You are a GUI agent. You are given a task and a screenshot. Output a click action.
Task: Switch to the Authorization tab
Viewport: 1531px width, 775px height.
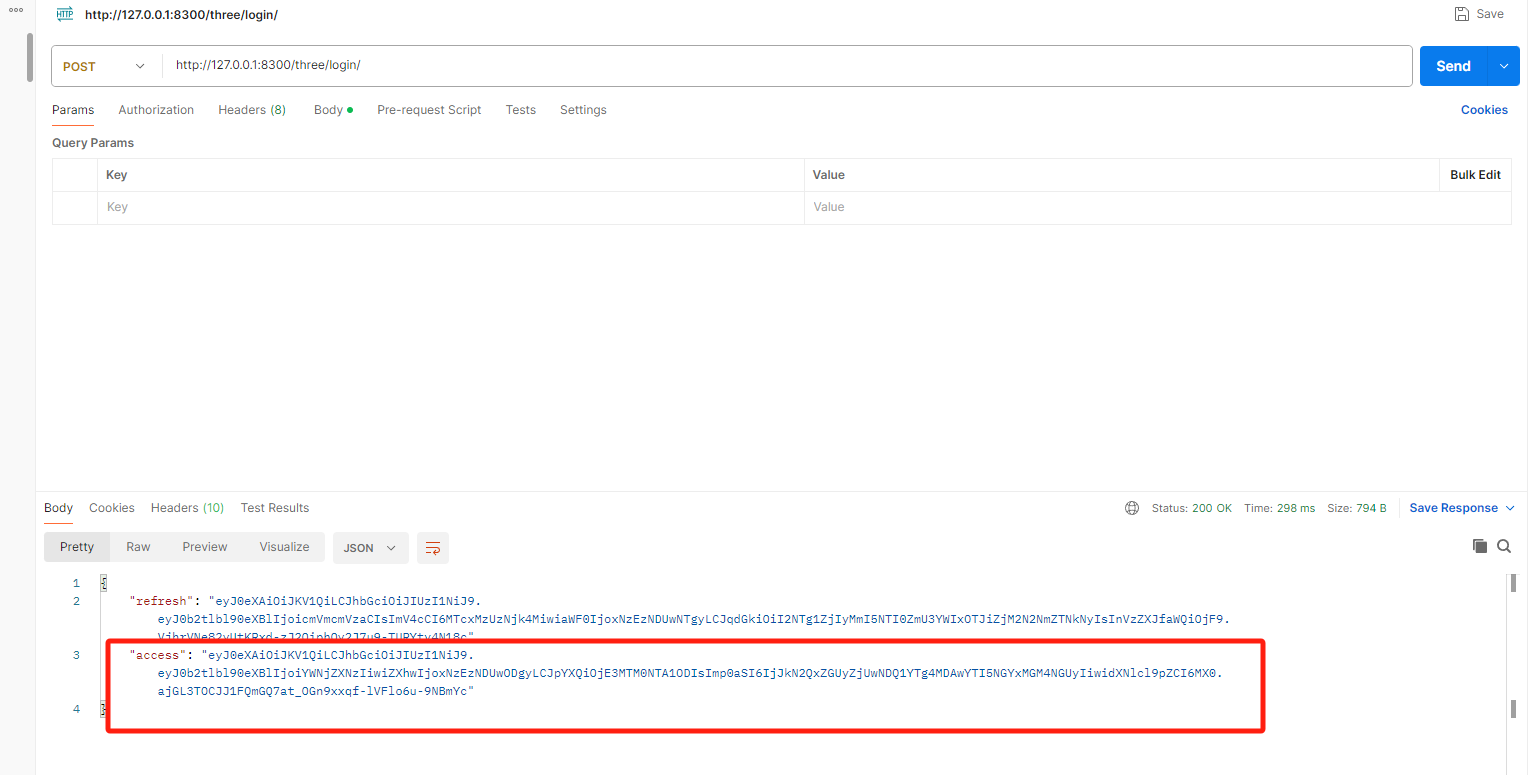[x=156, y=110]
